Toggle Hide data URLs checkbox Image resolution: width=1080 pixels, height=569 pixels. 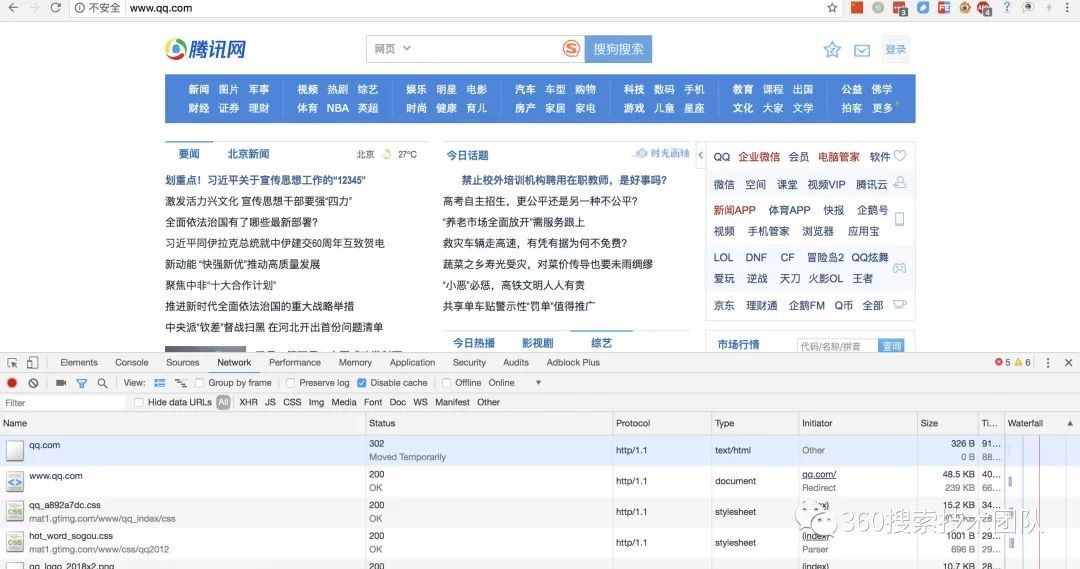(138, 402)
